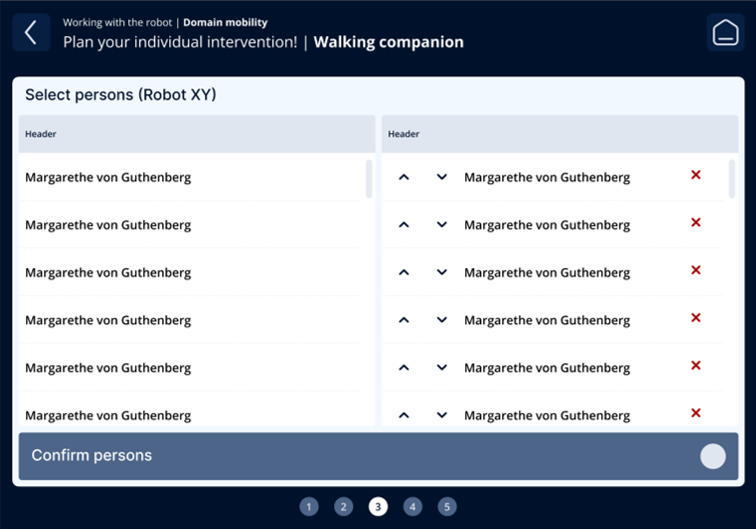Click the right table's Header label
The height and width of the screenshot is (529, 756).
pos(404,134)
